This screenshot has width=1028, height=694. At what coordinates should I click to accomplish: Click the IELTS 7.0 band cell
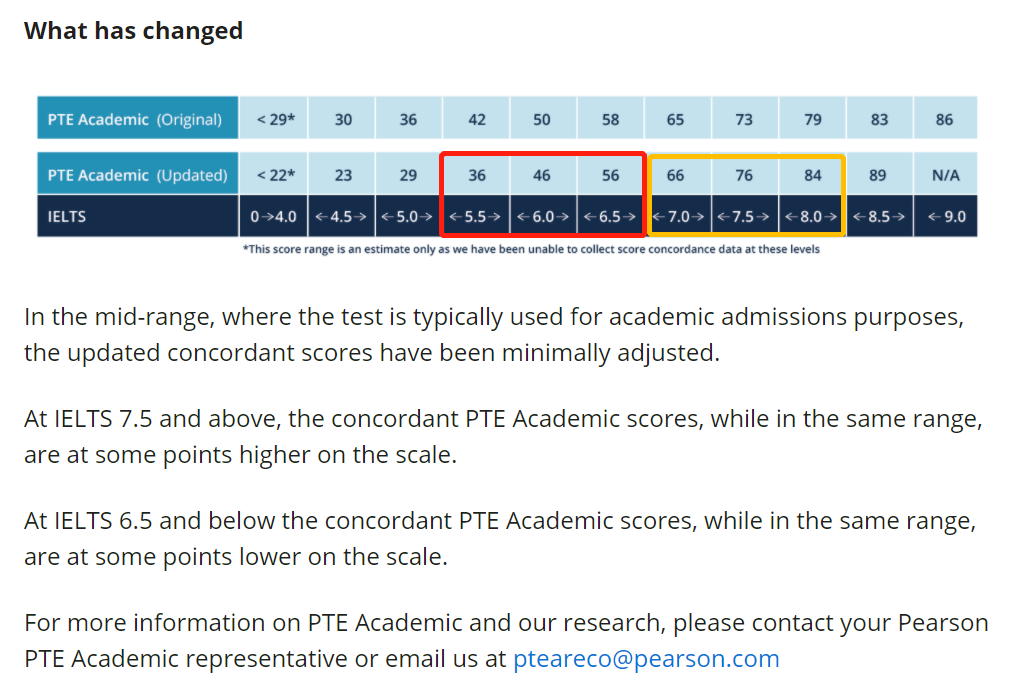click(678, 216)
